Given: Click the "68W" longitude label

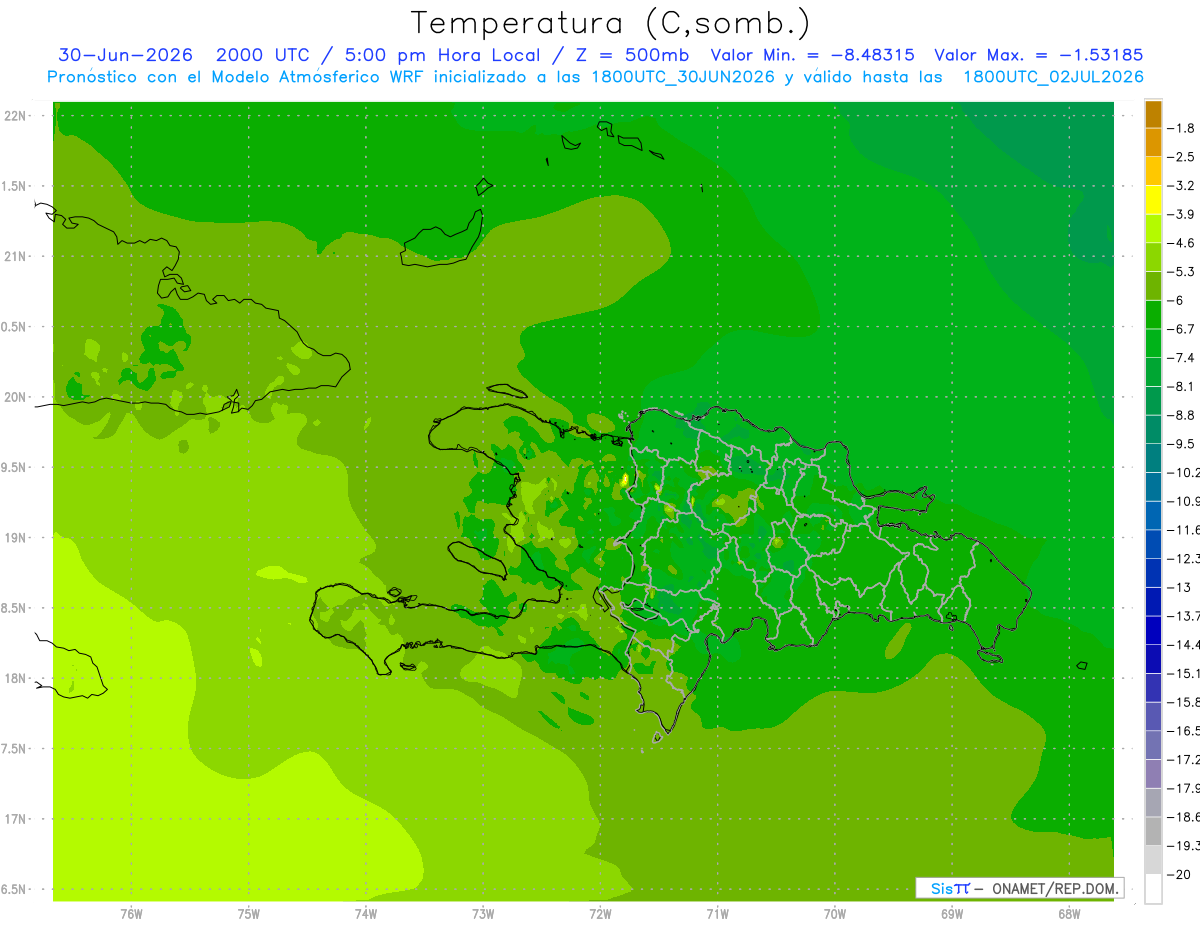Looking at the screenshot, I should click(x=1069, y=914).
